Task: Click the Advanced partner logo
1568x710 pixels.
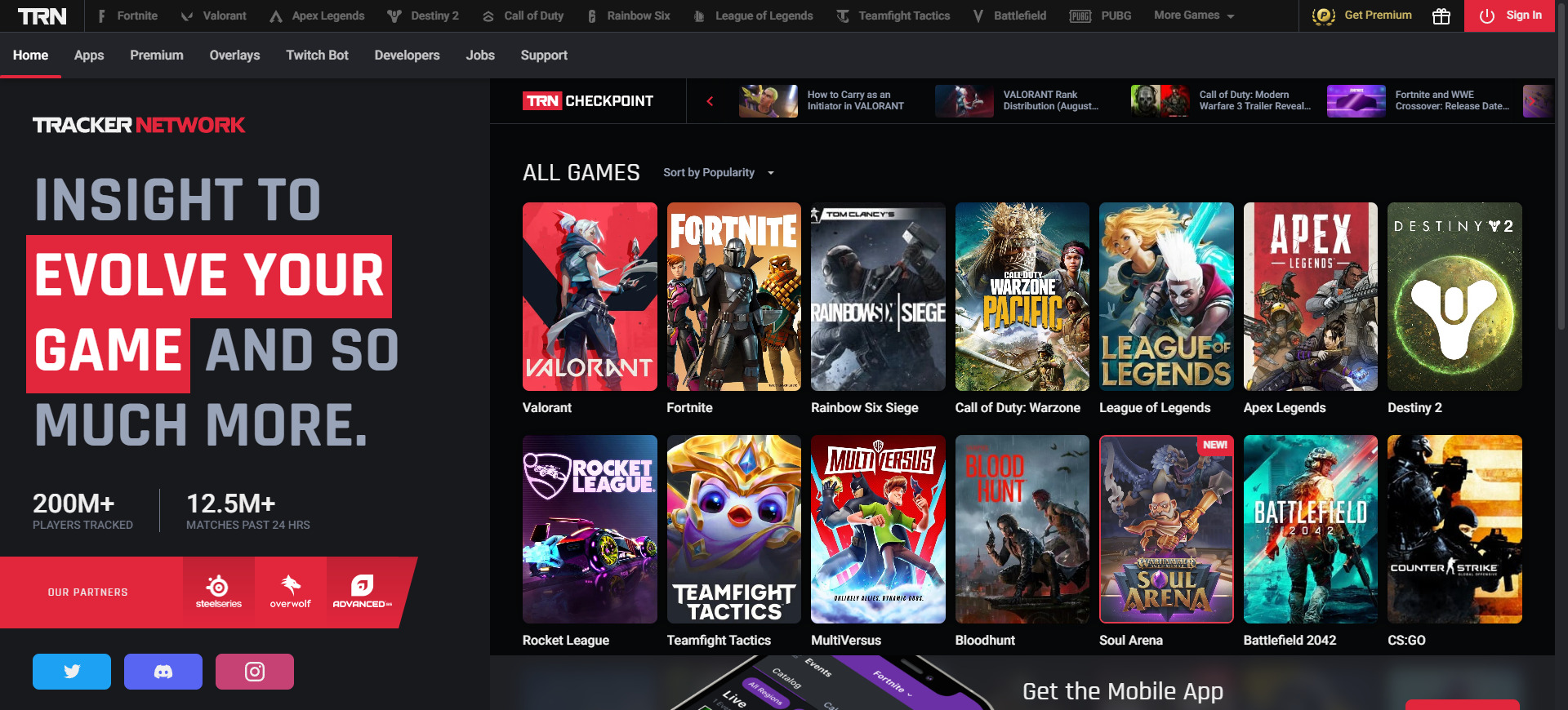Action: tap(363, 592)
